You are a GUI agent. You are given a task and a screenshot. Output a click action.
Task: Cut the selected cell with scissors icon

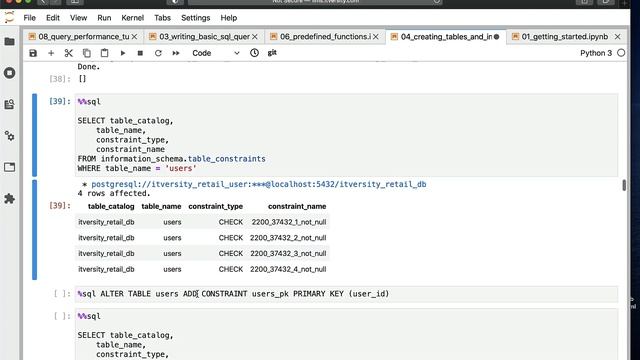(x=69, y=53)
